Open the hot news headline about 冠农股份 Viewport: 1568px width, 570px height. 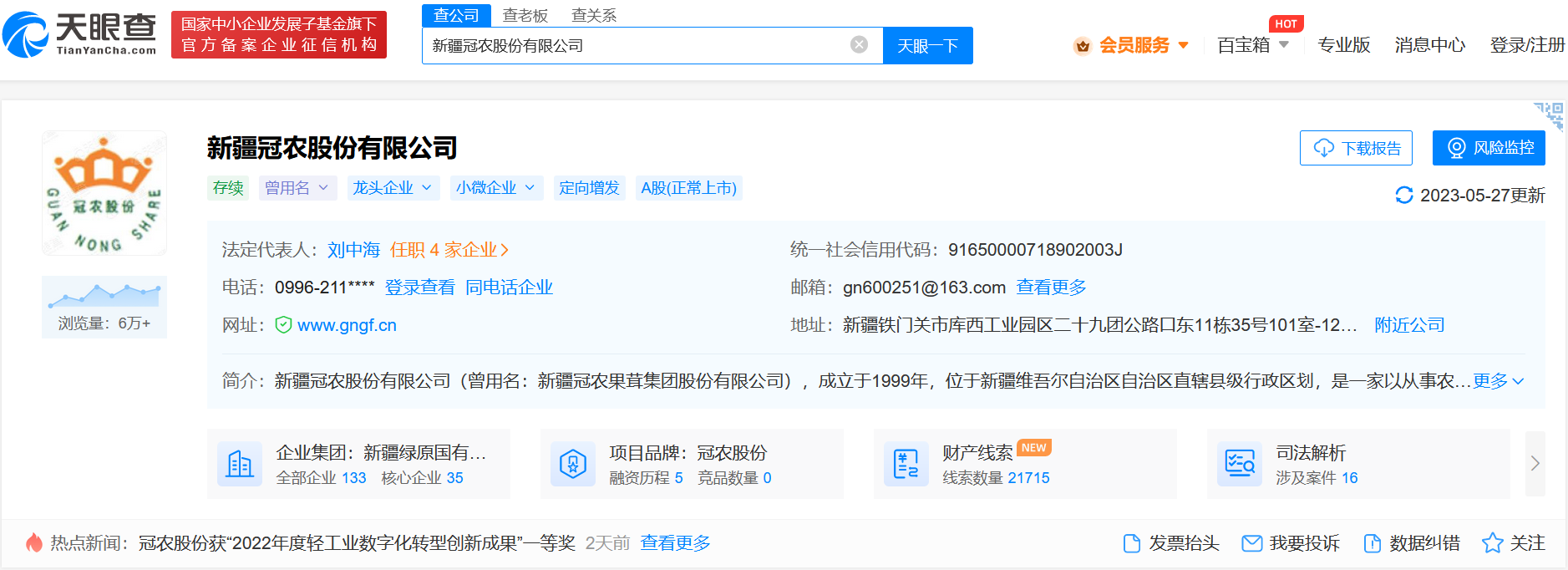(x=357, y=543)
